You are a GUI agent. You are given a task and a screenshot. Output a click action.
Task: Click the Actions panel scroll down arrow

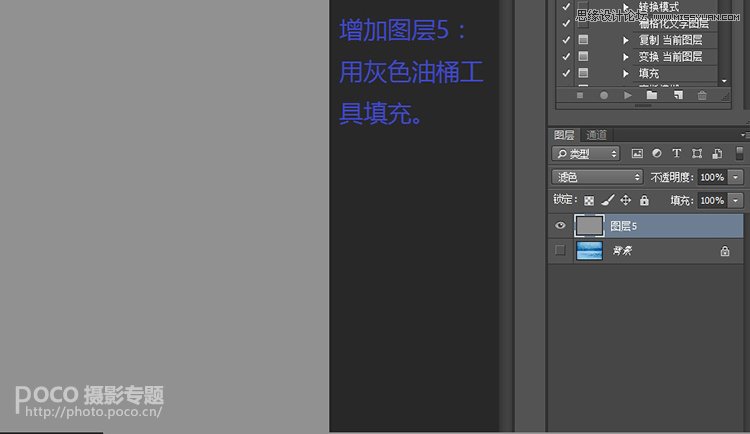pyautogui.click(x=724, y=81)
